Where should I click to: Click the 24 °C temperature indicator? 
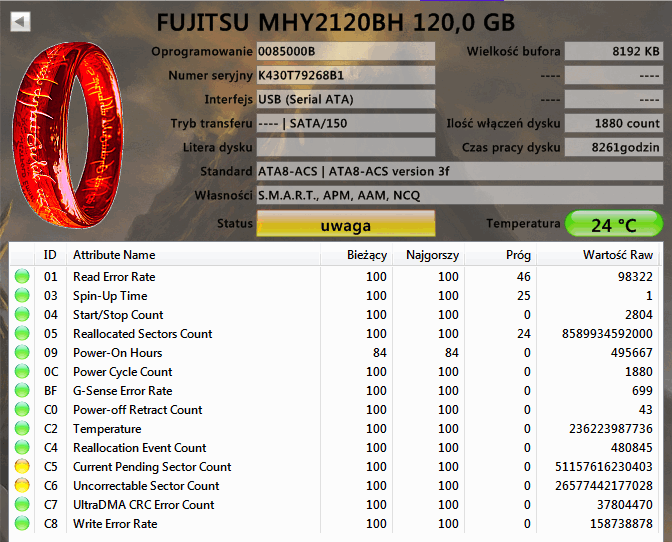point(614,223)
